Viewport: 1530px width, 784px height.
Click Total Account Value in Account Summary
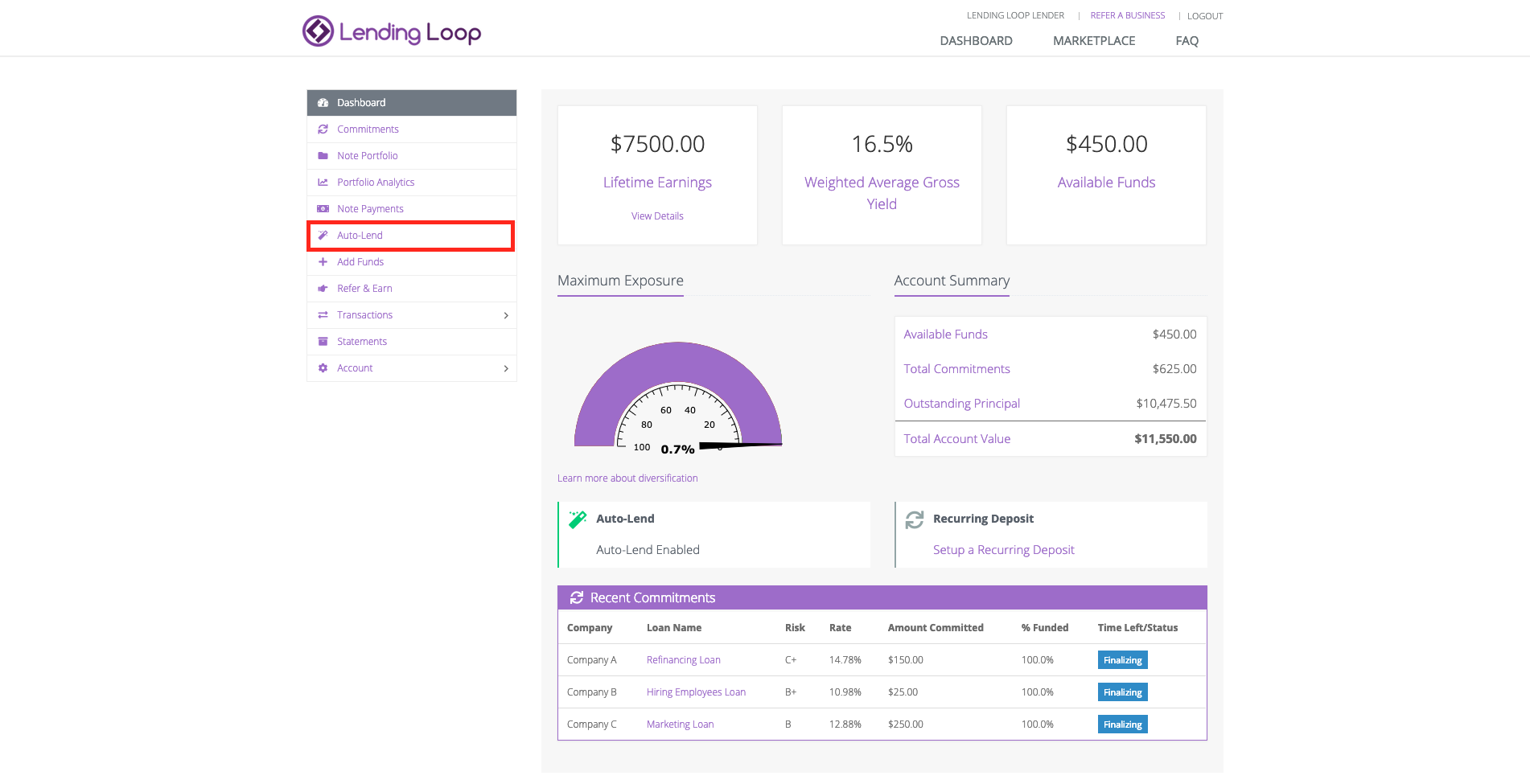tap(956, 439)
